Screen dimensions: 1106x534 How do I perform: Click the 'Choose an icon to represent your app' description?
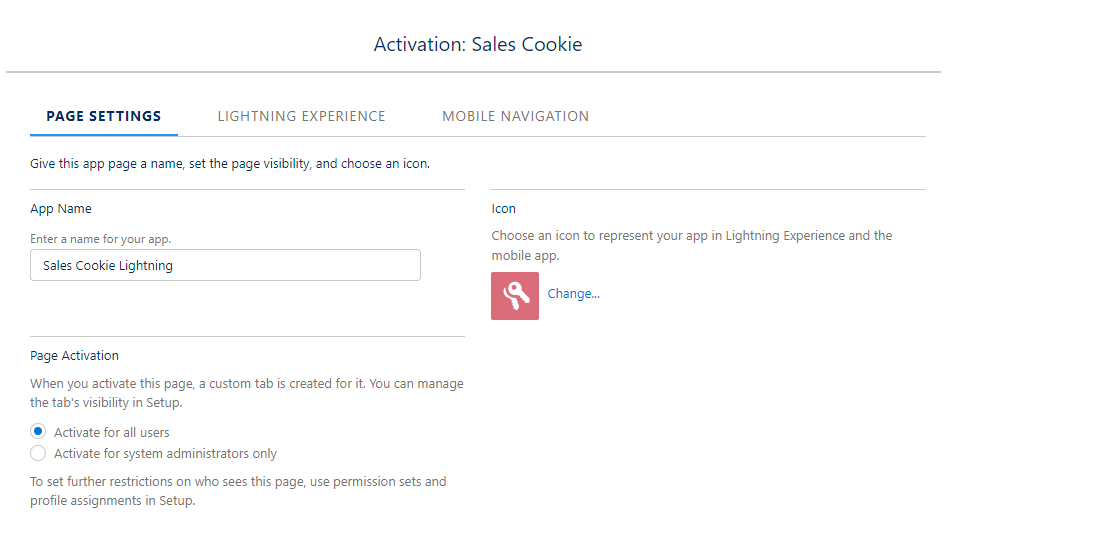click(692, 245)
